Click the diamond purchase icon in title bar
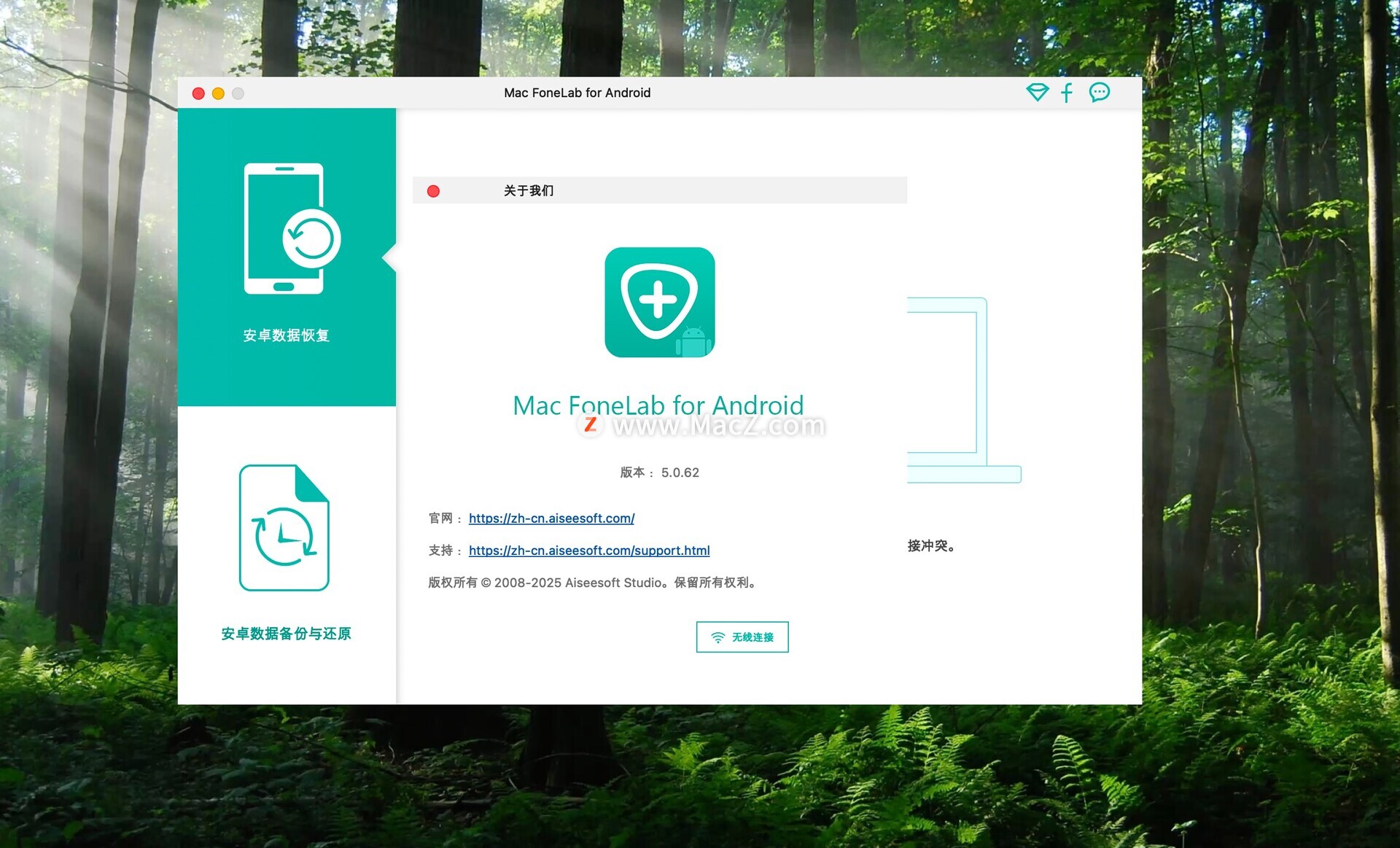Image resolution: width=1400 pixels, height=848 pixels. pyautogui.click(x=1037, y=93)
